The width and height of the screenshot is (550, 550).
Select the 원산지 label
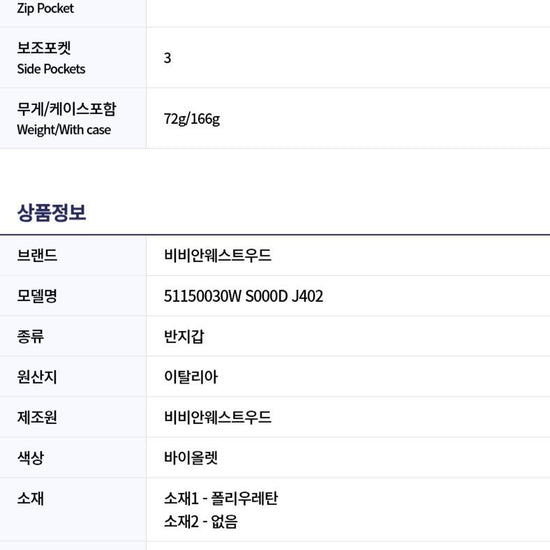(37, 377)
